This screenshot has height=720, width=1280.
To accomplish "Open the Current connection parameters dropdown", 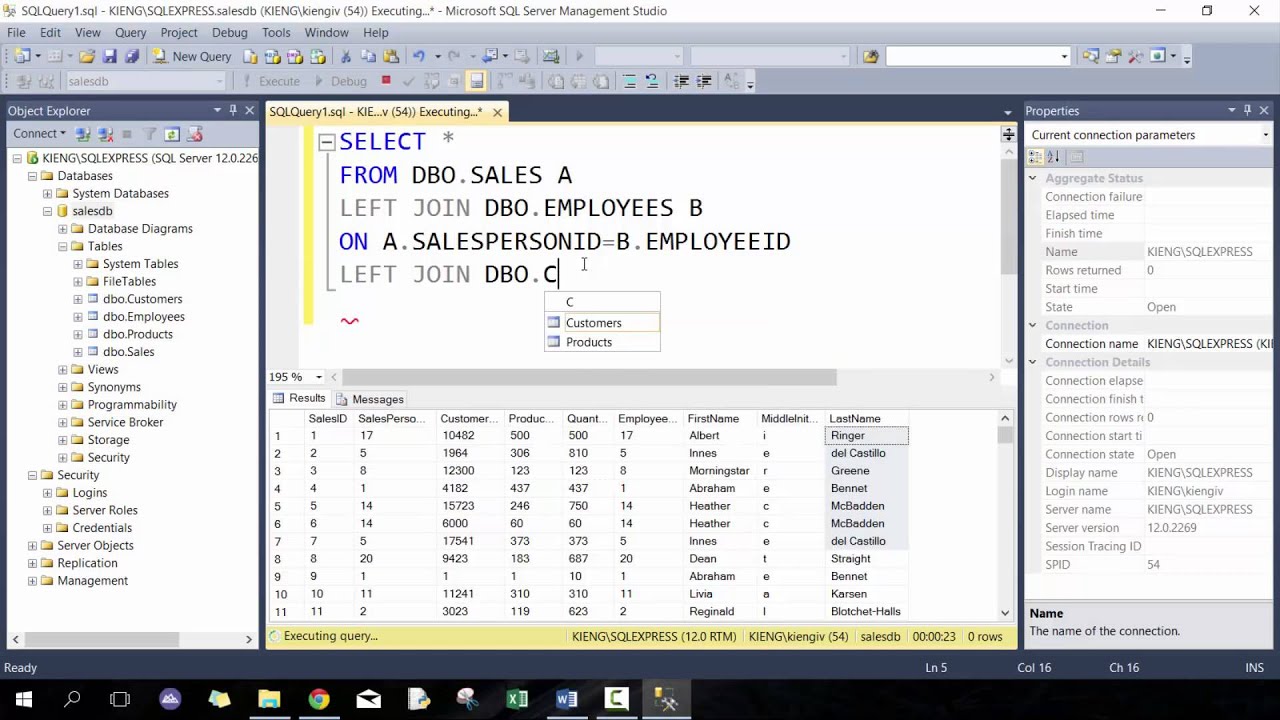I will point(1265,135).
